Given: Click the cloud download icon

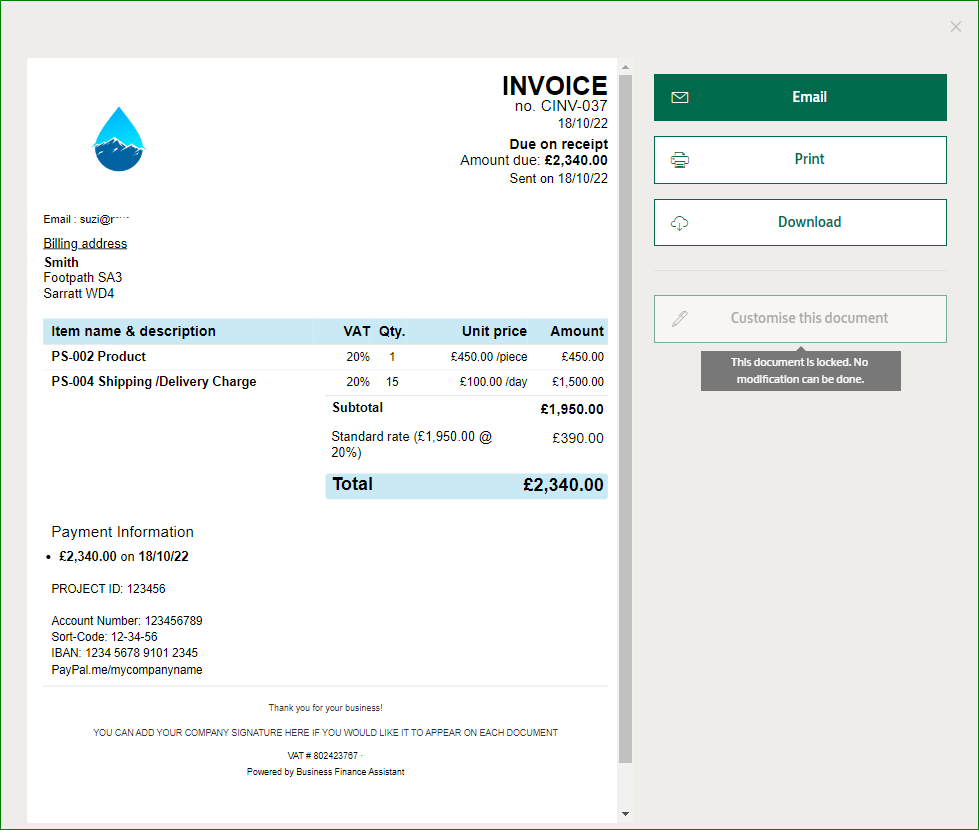Looking at the screenshot, I should click(680, 223).
